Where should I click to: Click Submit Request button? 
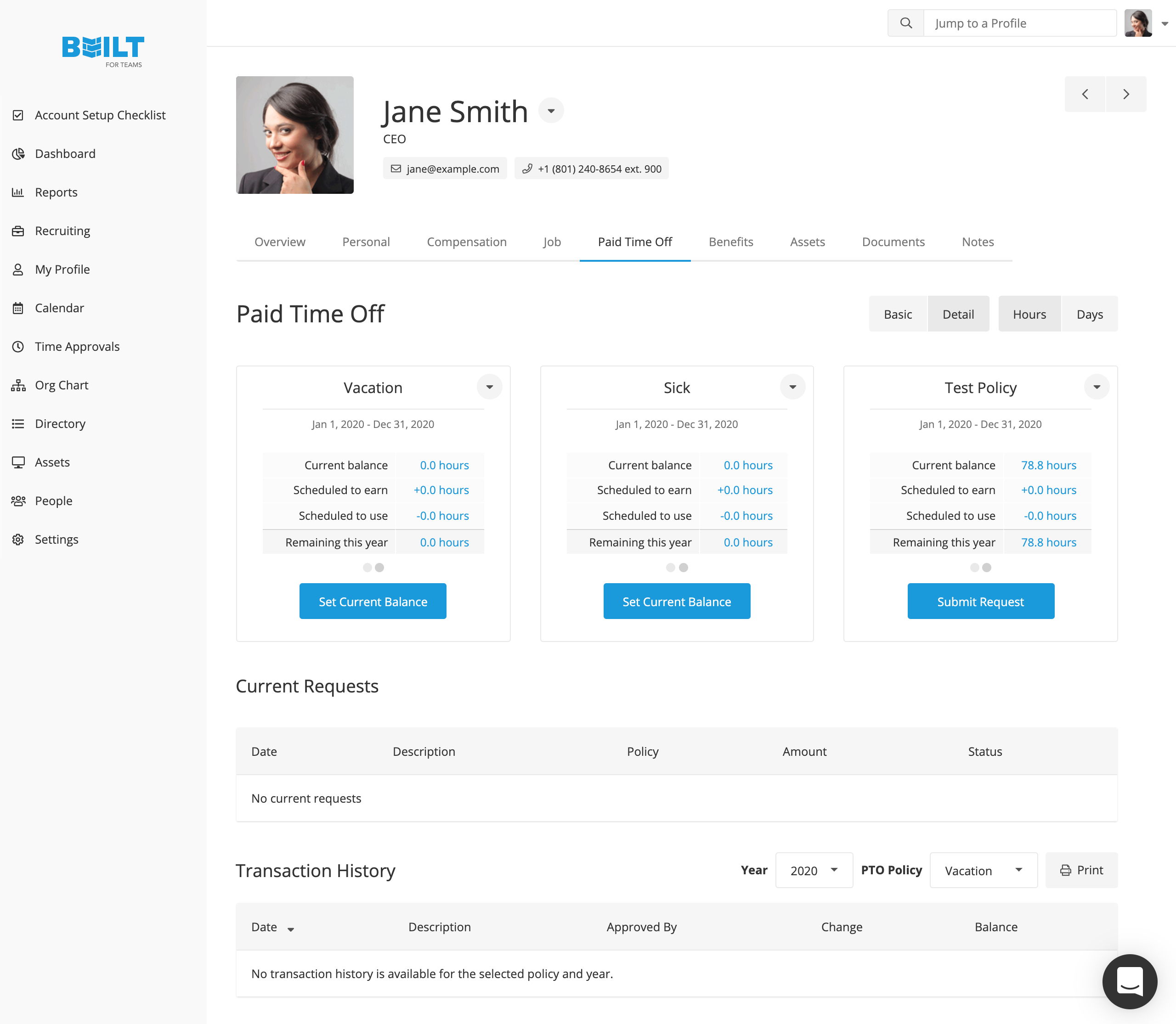click(x=980, y=601)
